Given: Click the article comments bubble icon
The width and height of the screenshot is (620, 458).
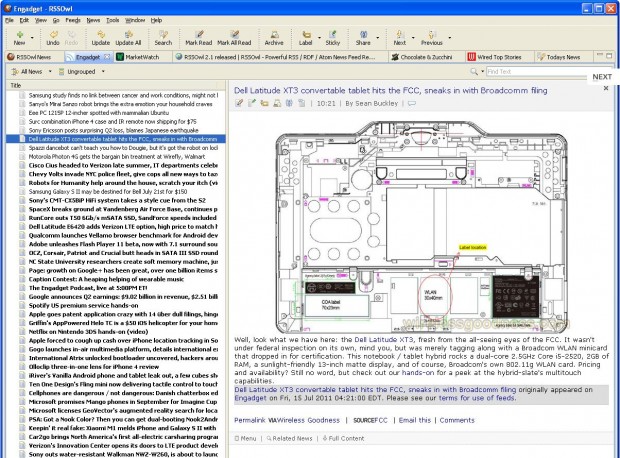Looking at the screenshot, I should tap(412, 104).
